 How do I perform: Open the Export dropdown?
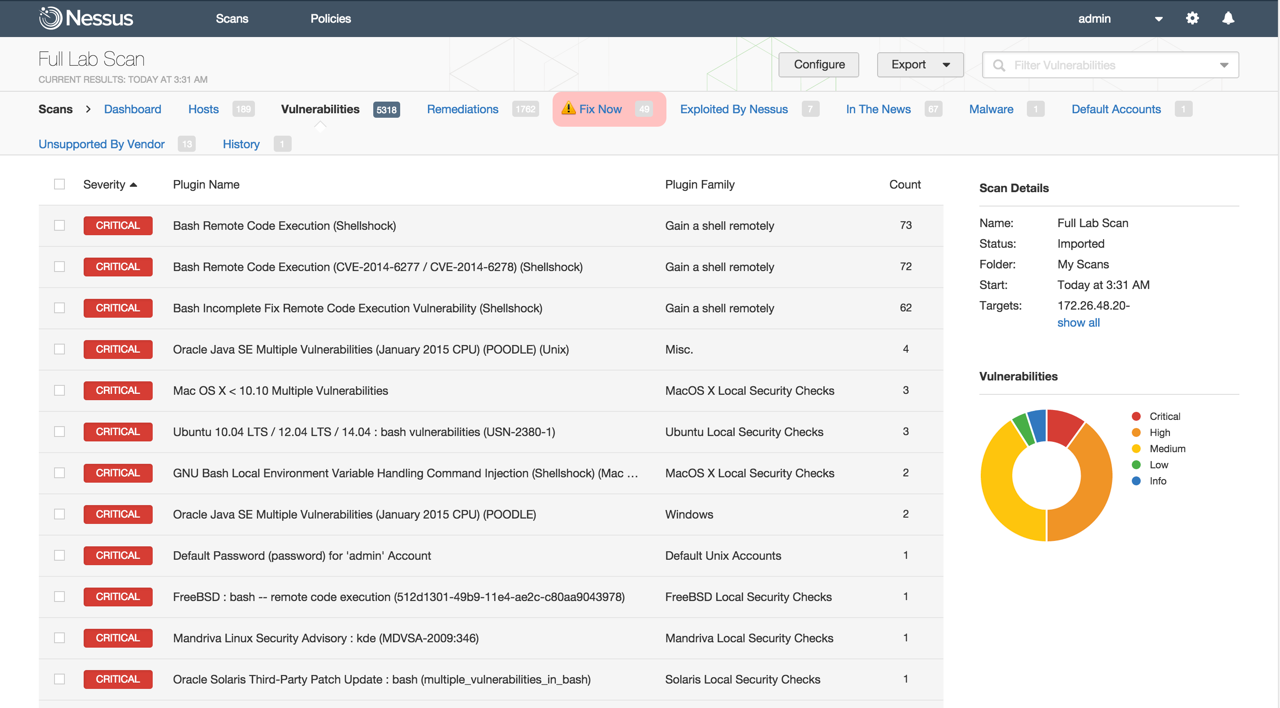tap(920, 65)
